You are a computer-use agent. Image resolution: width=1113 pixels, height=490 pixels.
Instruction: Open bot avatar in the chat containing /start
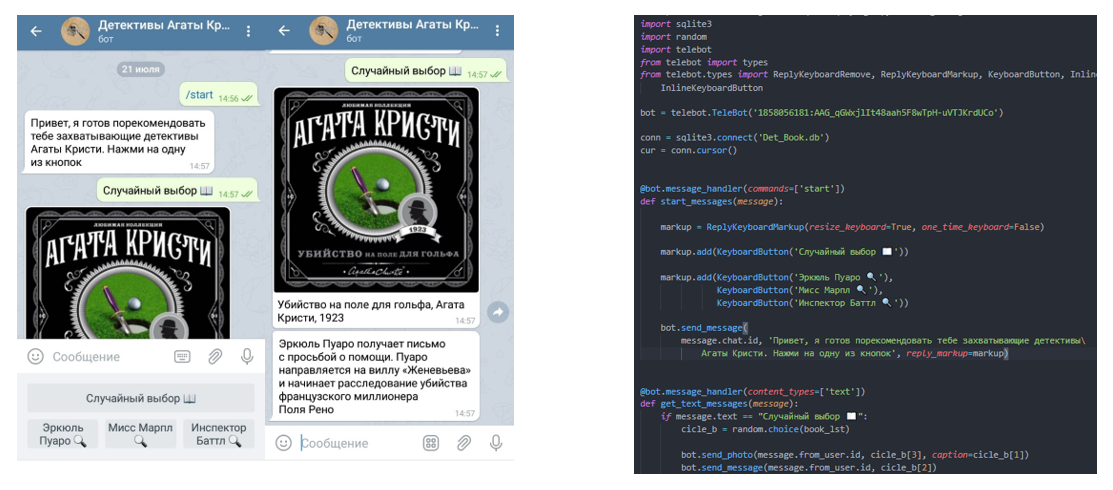tap(75, 31)
